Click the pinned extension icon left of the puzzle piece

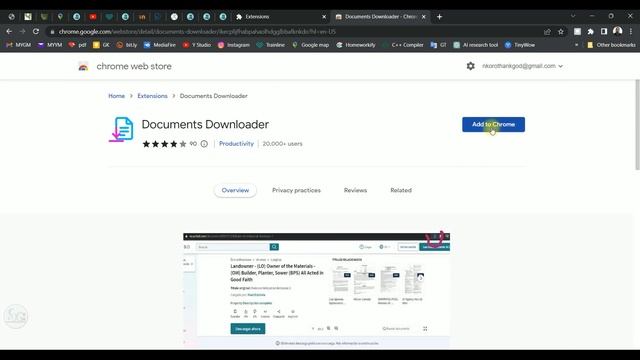pyautogui.click(x=577, y=31)
